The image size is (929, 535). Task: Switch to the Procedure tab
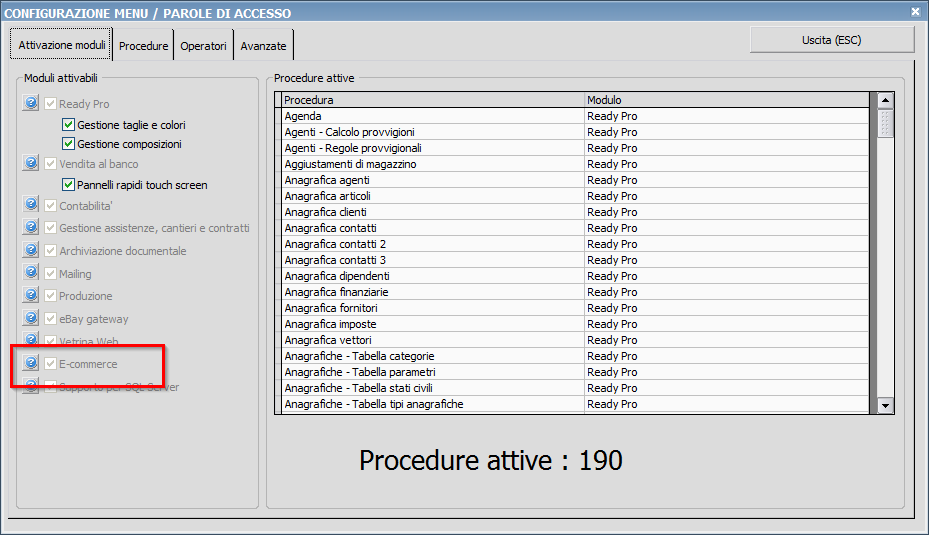click(143, 46)
